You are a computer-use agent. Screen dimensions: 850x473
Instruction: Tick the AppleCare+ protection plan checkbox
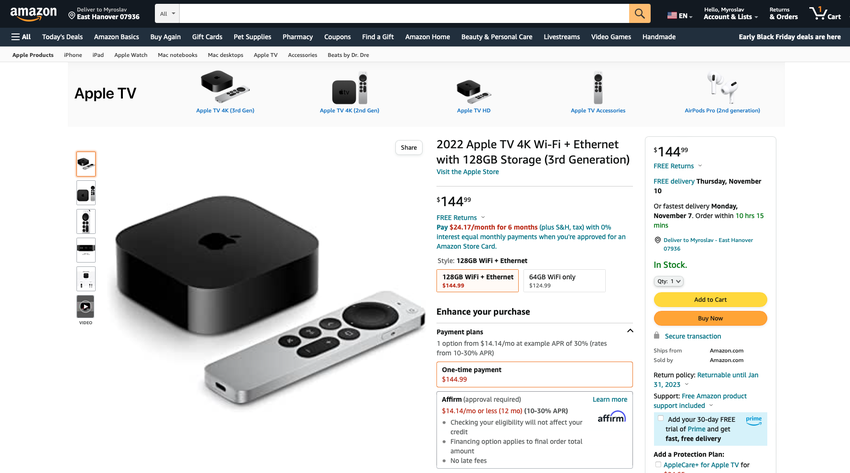pyautogui.click(x=658, y=464)
